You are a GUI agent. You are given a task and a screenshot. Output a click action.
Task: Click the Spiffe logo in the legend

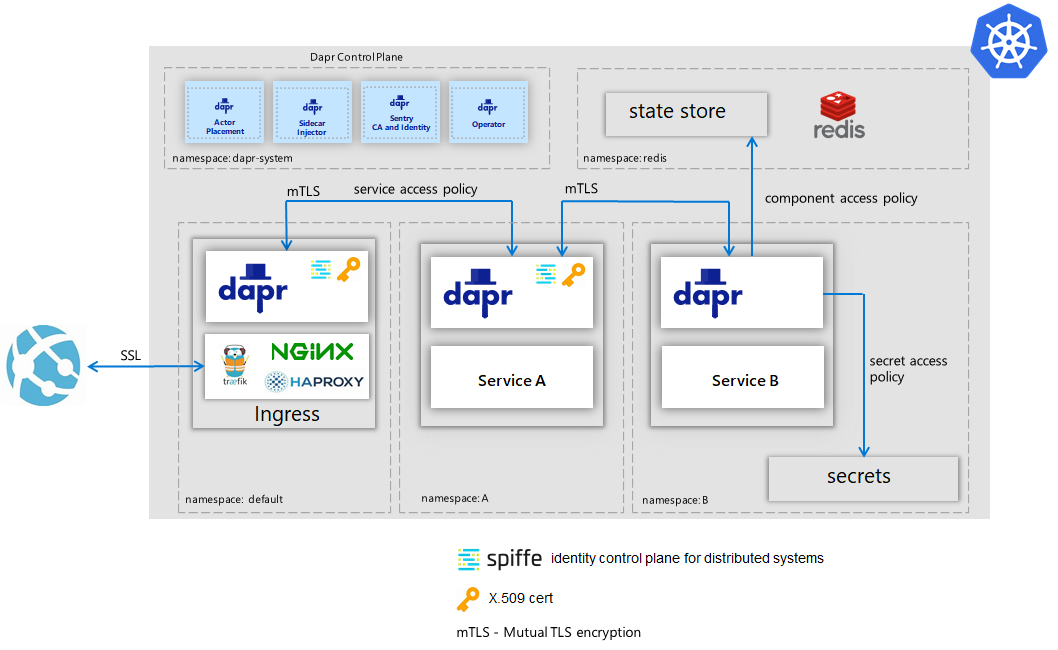(500, 558)
